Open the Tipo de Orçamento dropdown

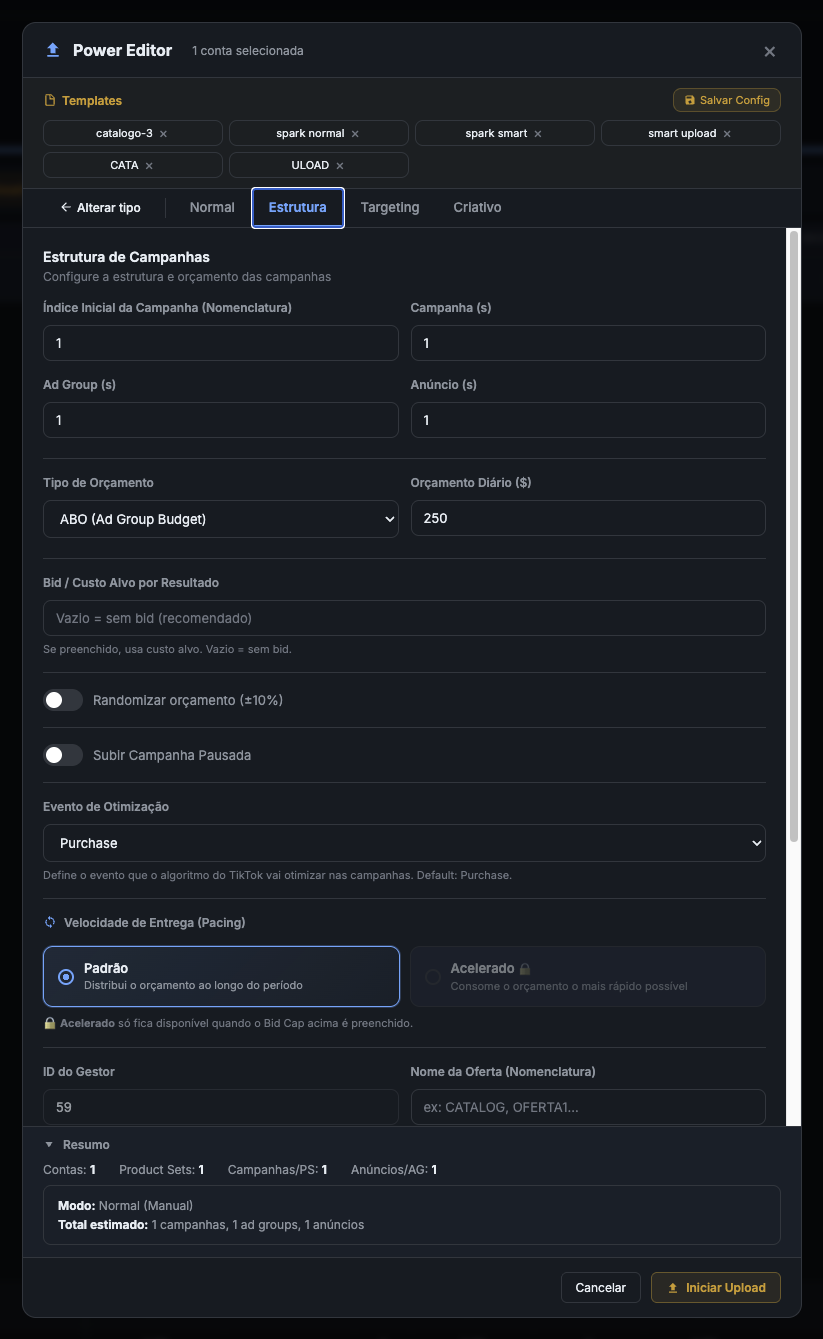tap(221, 519)
